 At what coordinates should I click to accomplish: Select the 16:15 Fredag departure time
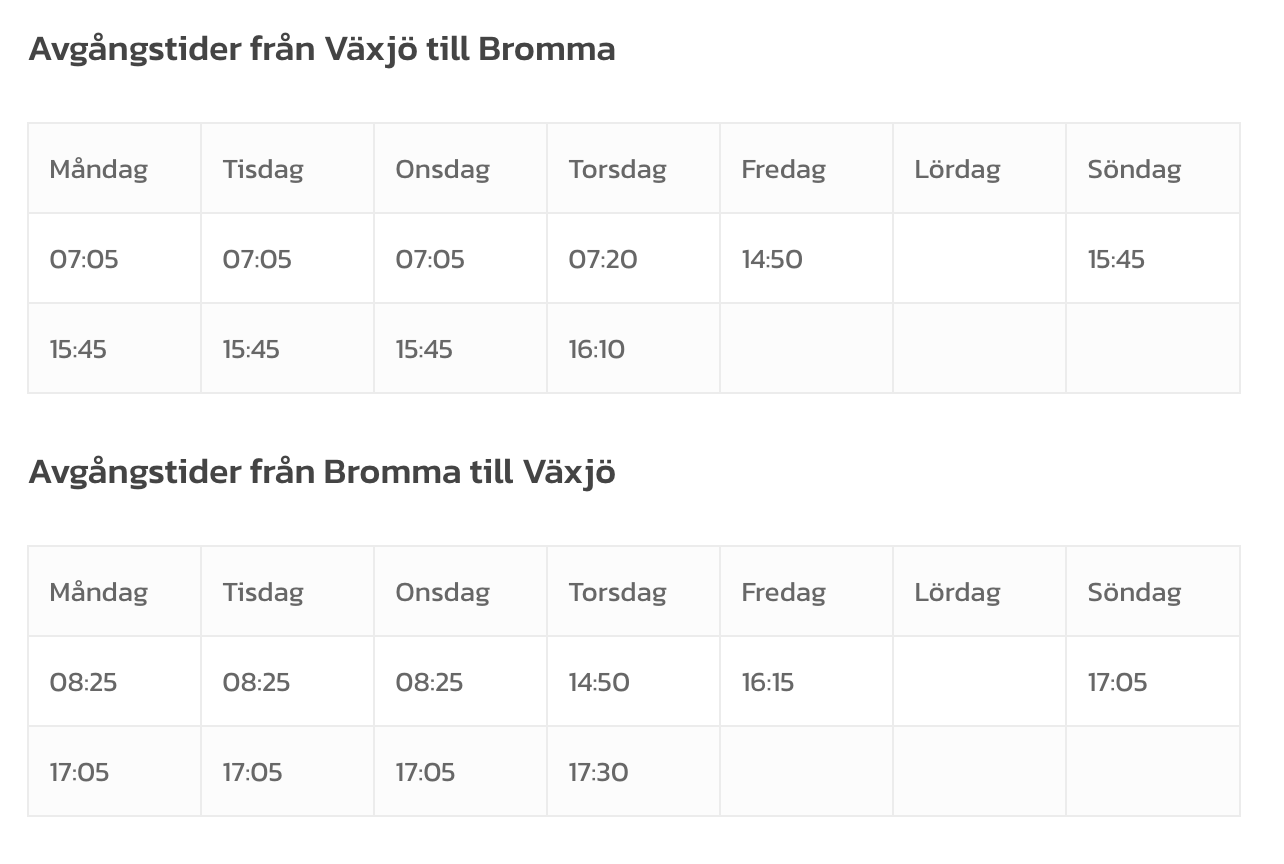coord(768,683)
